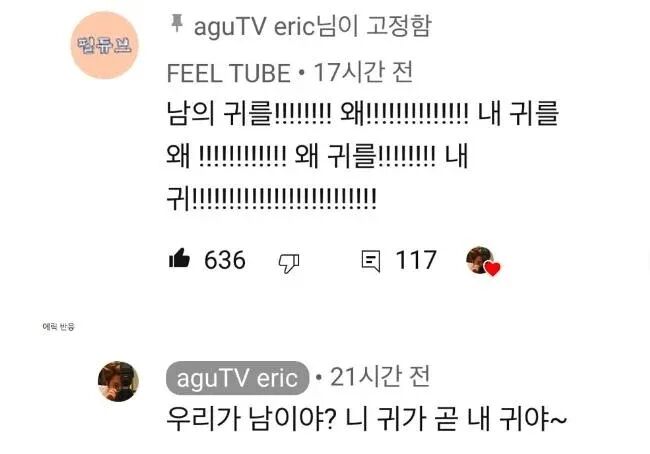Open the aguTV eric reply avatar
650x454 pixels.
tap(118, 381)
